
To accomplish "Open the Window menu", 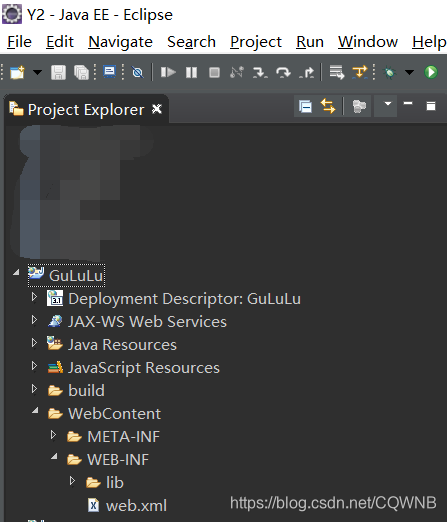I will pos(368,42).
